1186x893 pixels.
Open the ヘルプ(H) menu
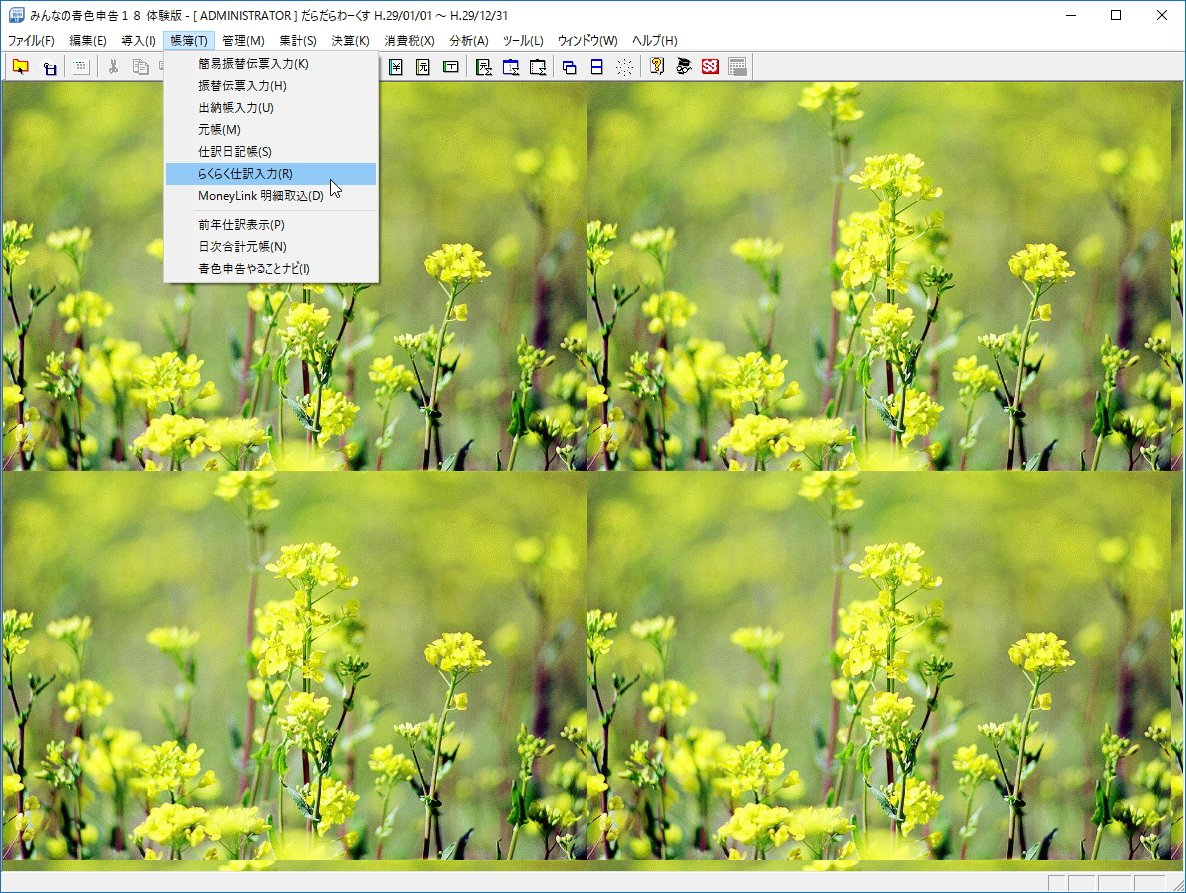point(654,41)
